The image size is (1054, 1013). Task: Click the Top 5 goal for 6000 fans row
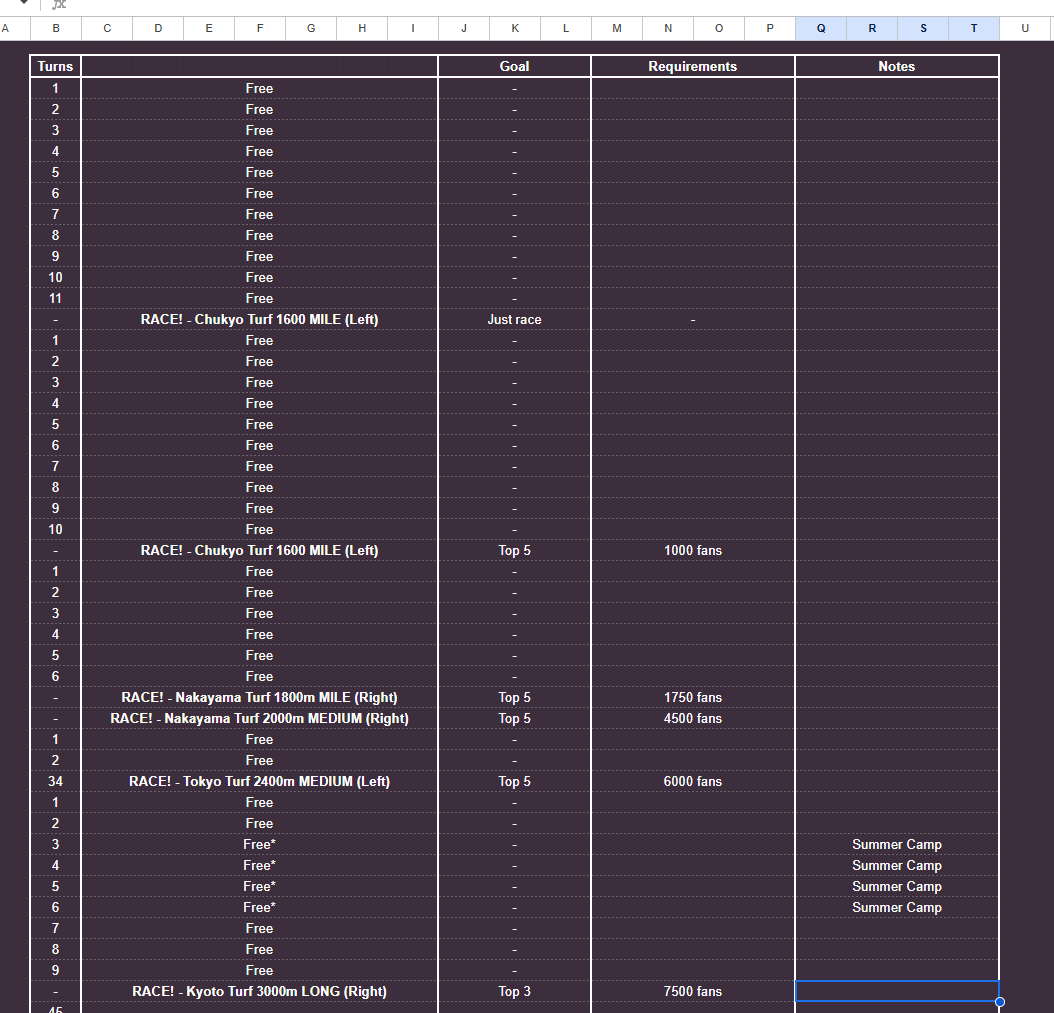[x=514, y=782]
